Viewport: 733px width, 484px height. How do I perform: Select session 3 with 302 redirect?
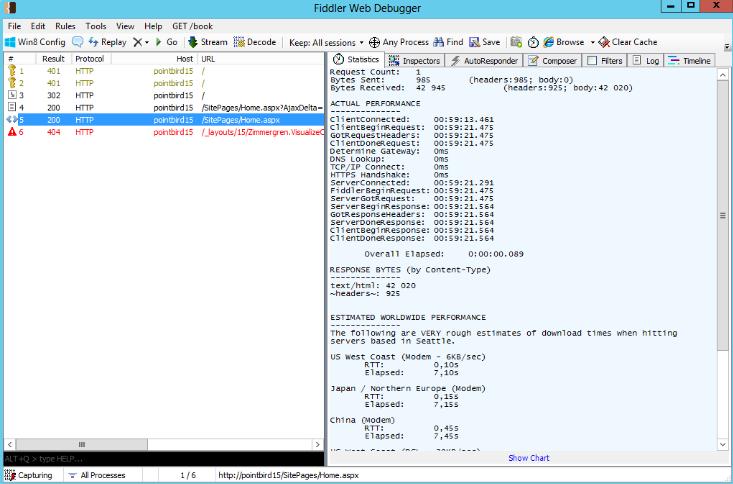pos(164,95)
